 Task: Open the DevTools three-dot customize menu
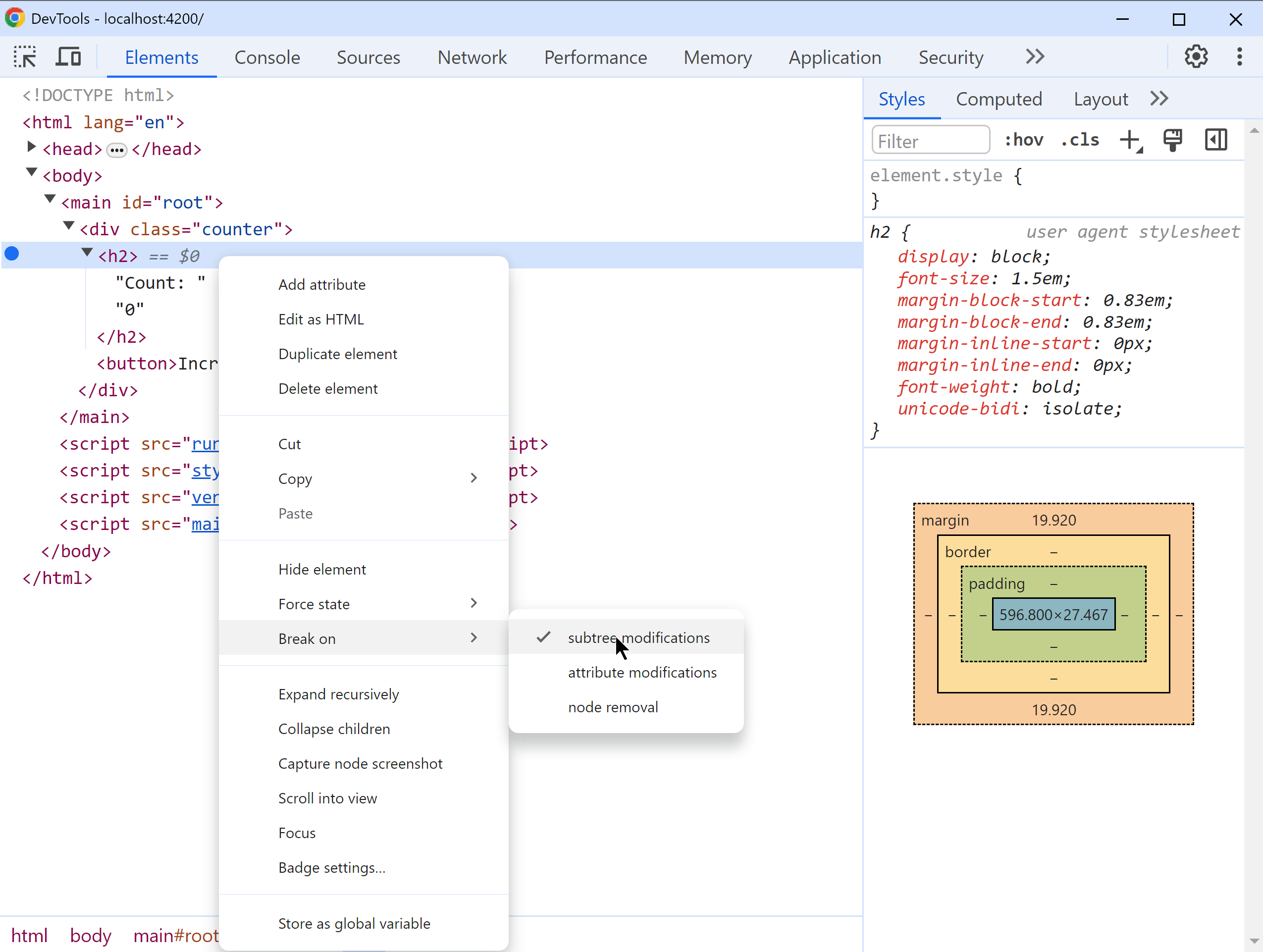tap(1240, 56)
